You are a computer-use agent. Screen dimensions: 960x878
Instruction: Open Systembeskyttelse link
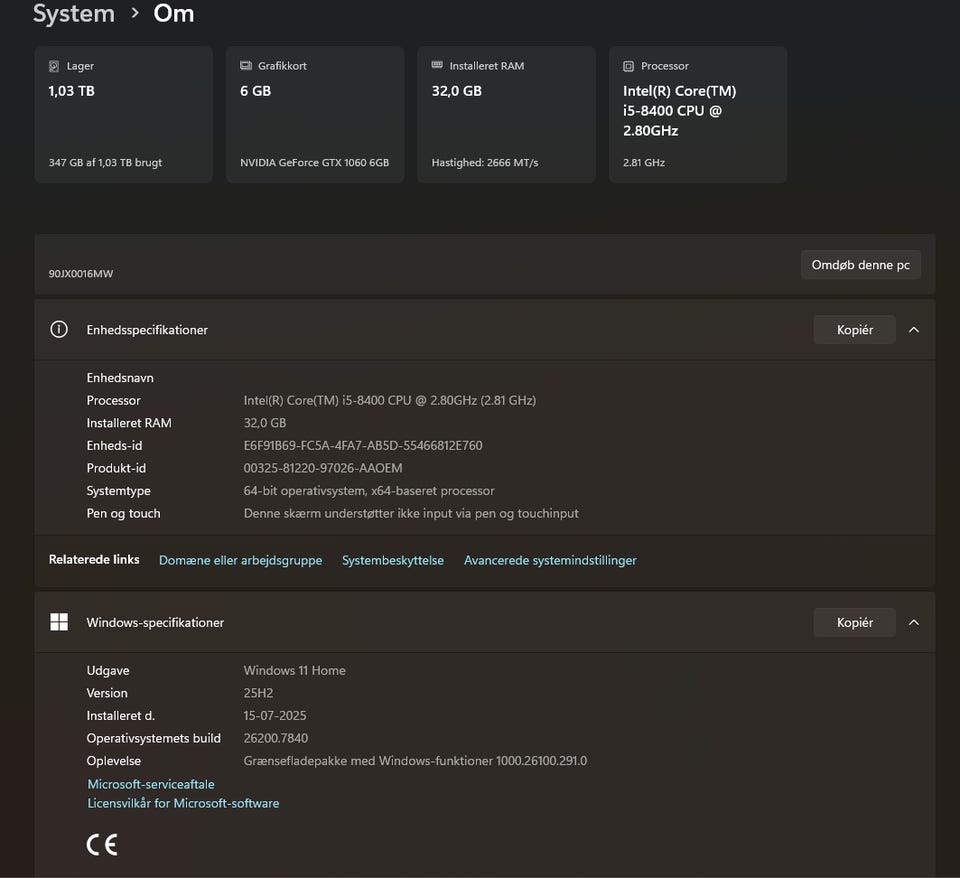coord(393,560)
